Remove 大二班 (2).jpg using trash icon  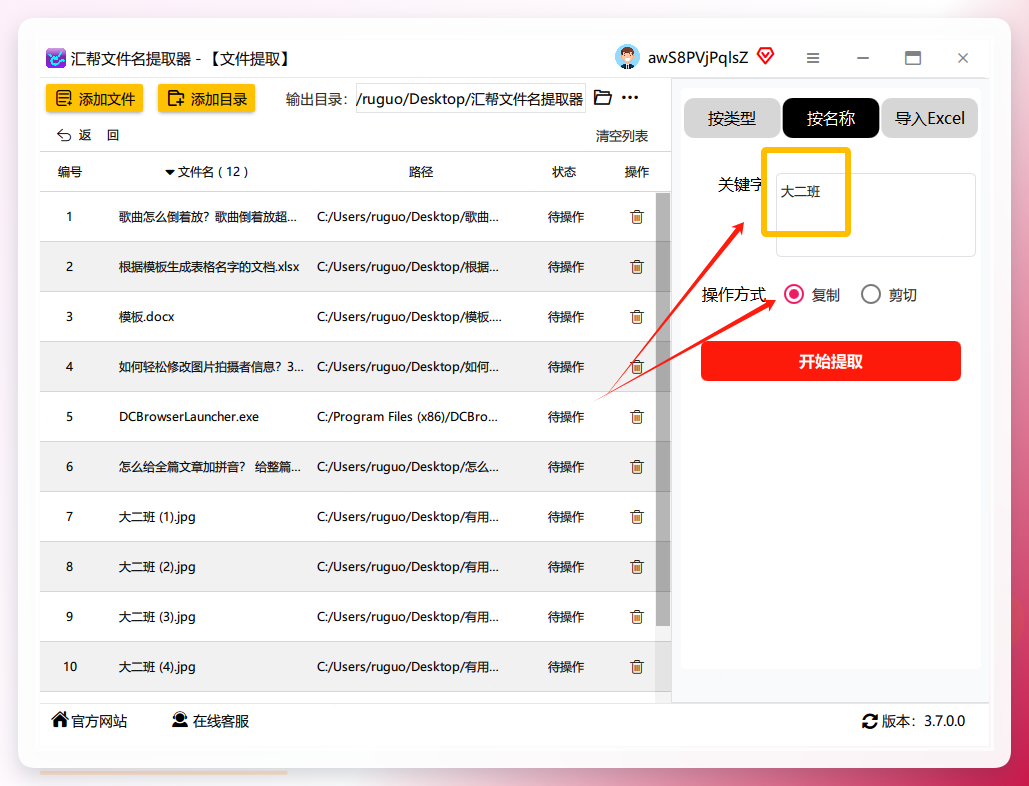pos(637,567)
